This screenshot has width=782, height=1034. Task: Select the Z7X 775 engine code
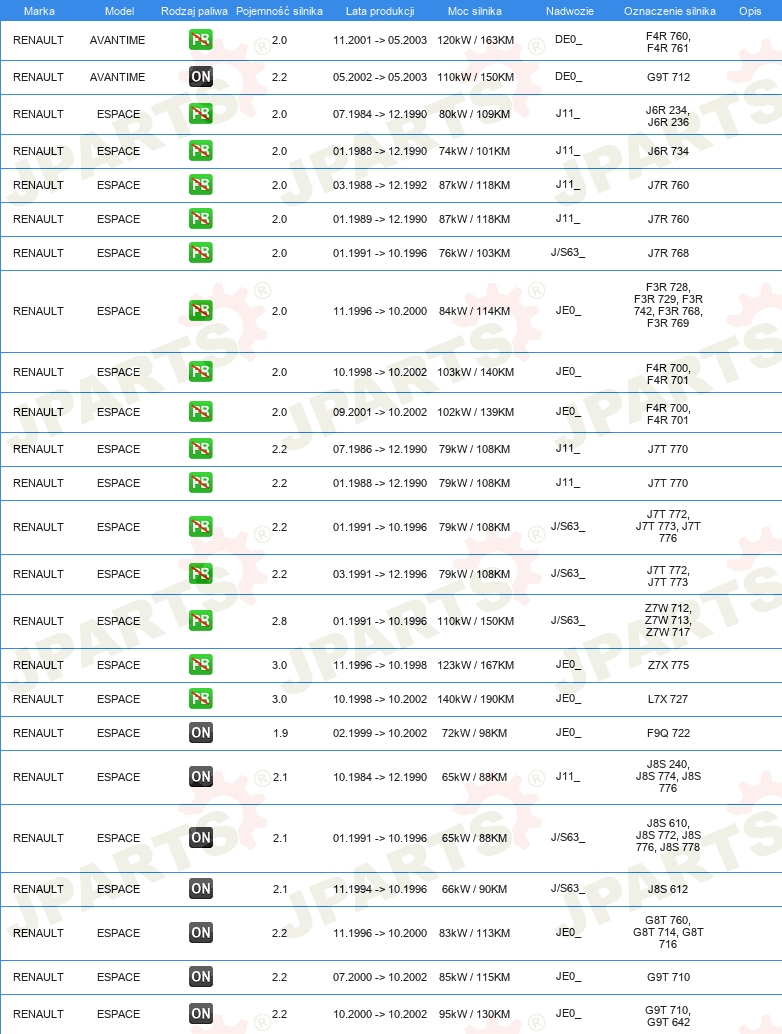click(669, 665)
